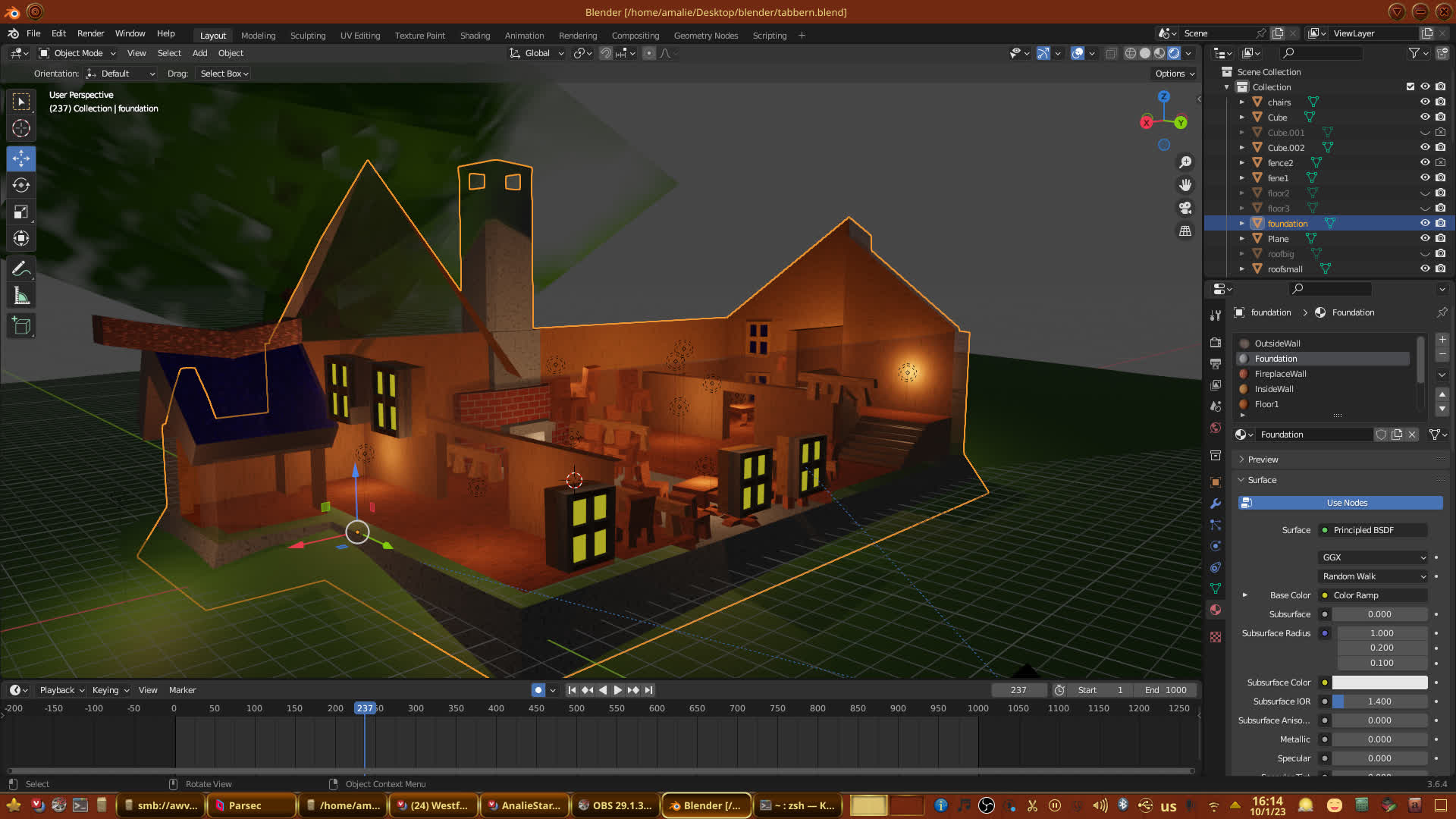
Task: Switch to the Shading workspace tab
Action: pos(475,36)
